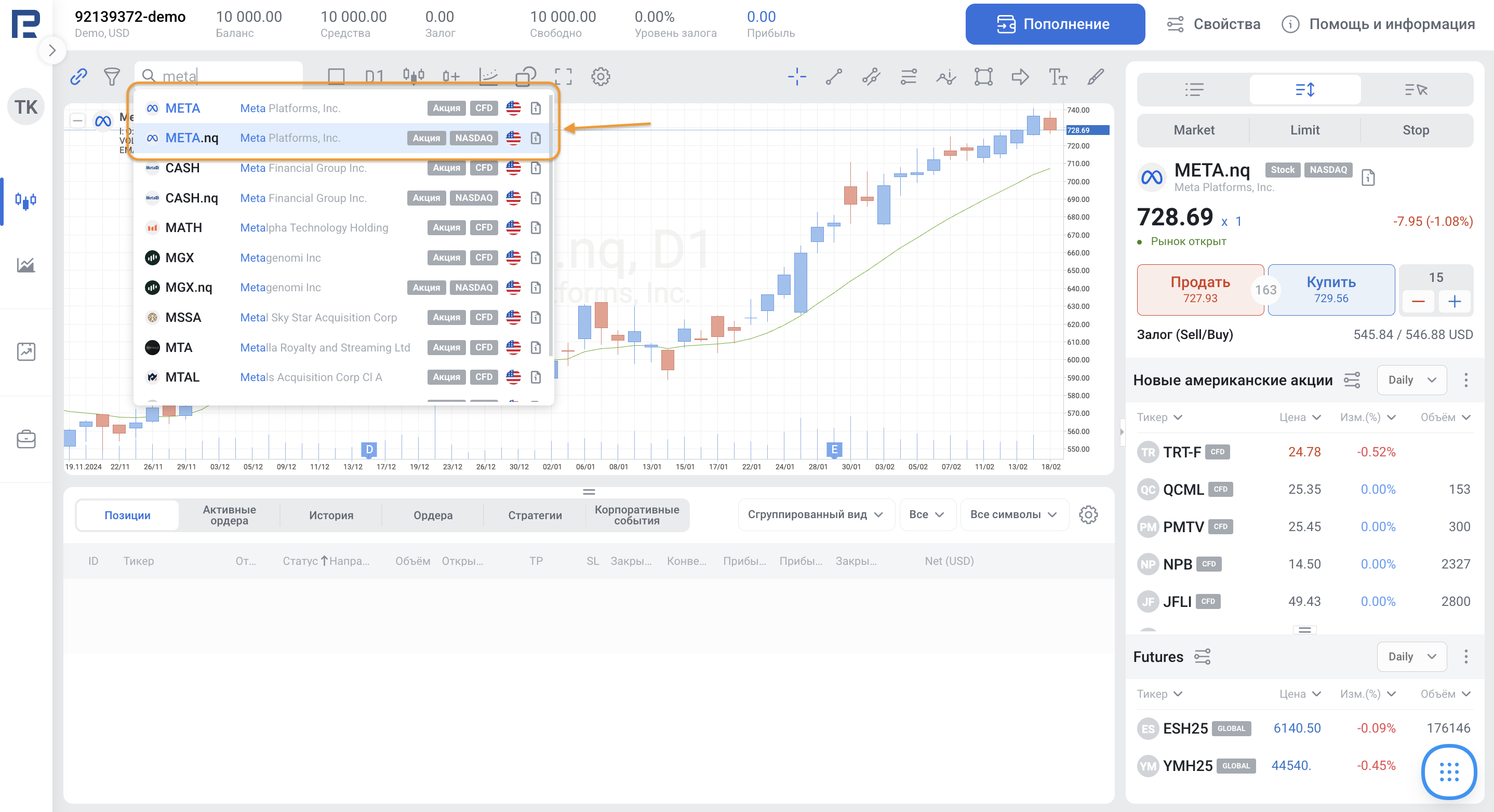Select the text annotation tool
The height and width of the screenshot is (812, 1494).
[x=1057, y=76]
